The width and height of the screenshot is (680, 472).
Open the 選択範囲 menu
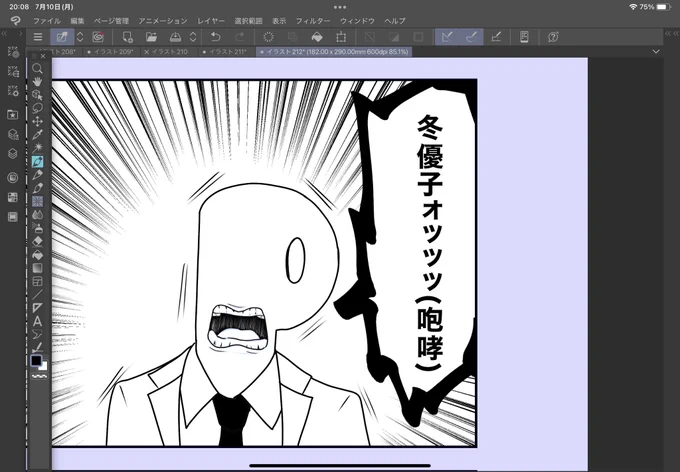pyautogui.click(x=248, y=21)
